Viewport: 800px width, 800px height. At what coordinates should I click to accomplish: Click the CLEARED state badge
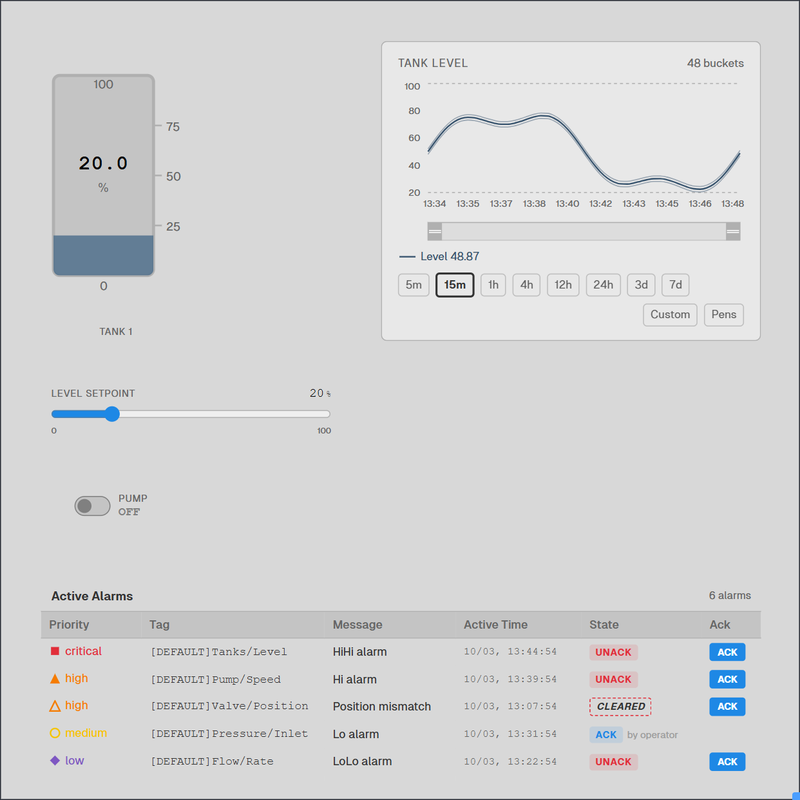tap(620, 707)
